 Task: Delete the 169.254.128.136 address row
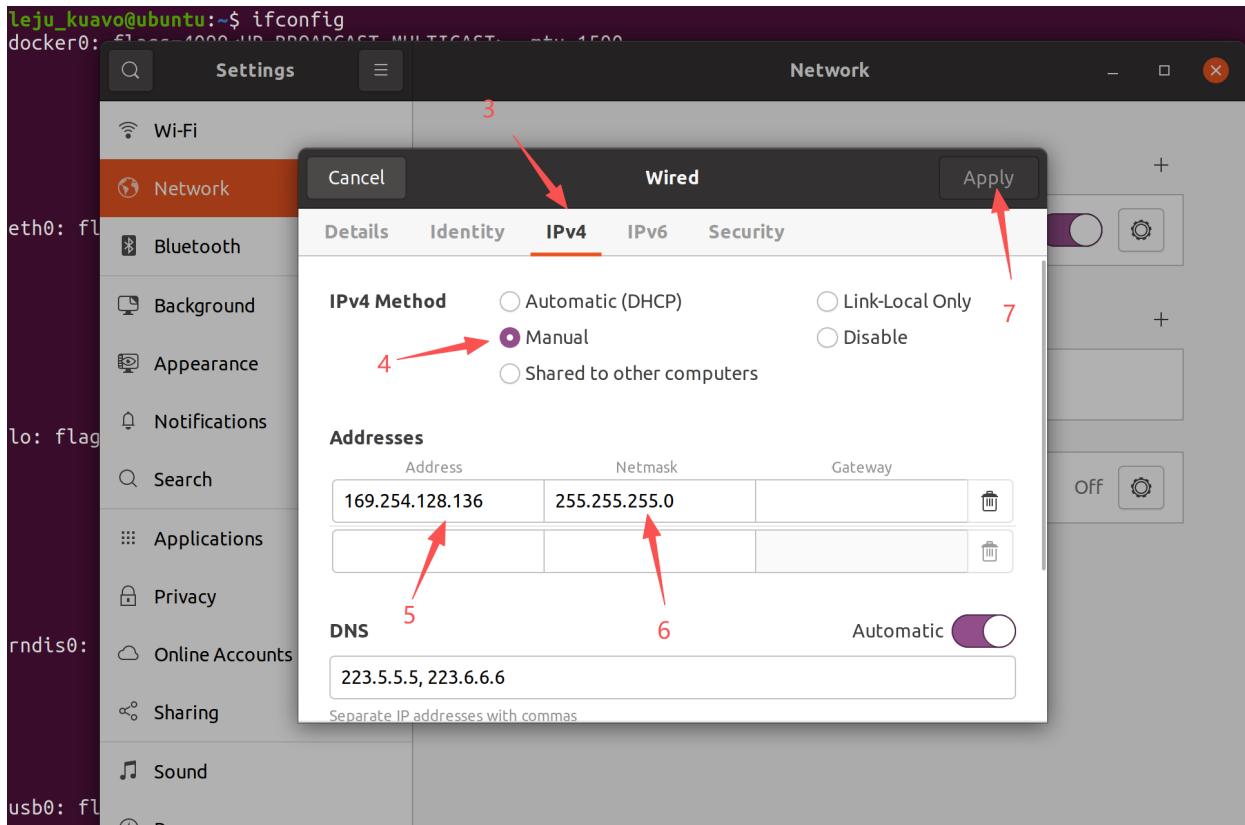pos(989,501)
